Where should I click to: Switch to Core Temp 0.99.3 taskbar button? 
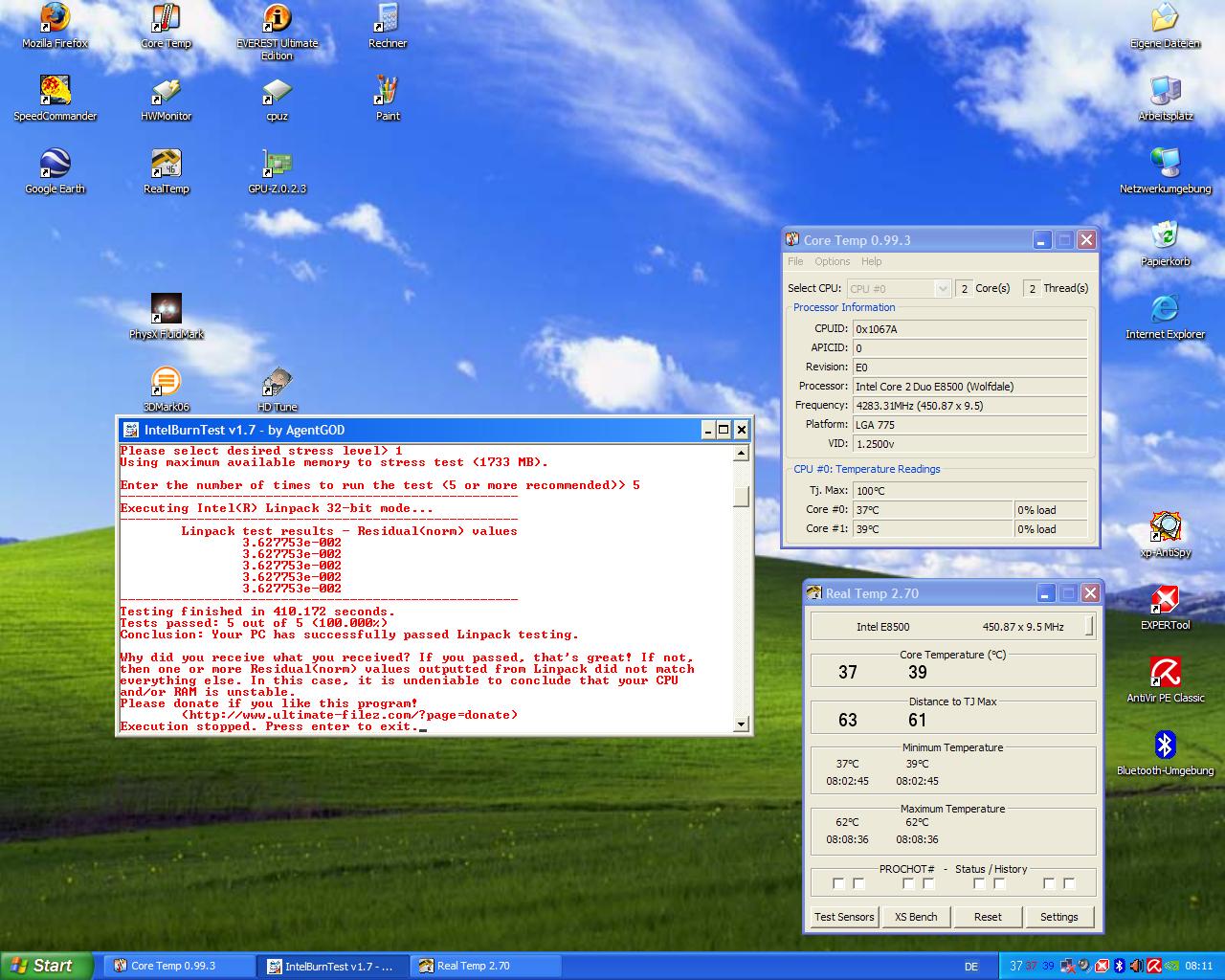[178, 966]
